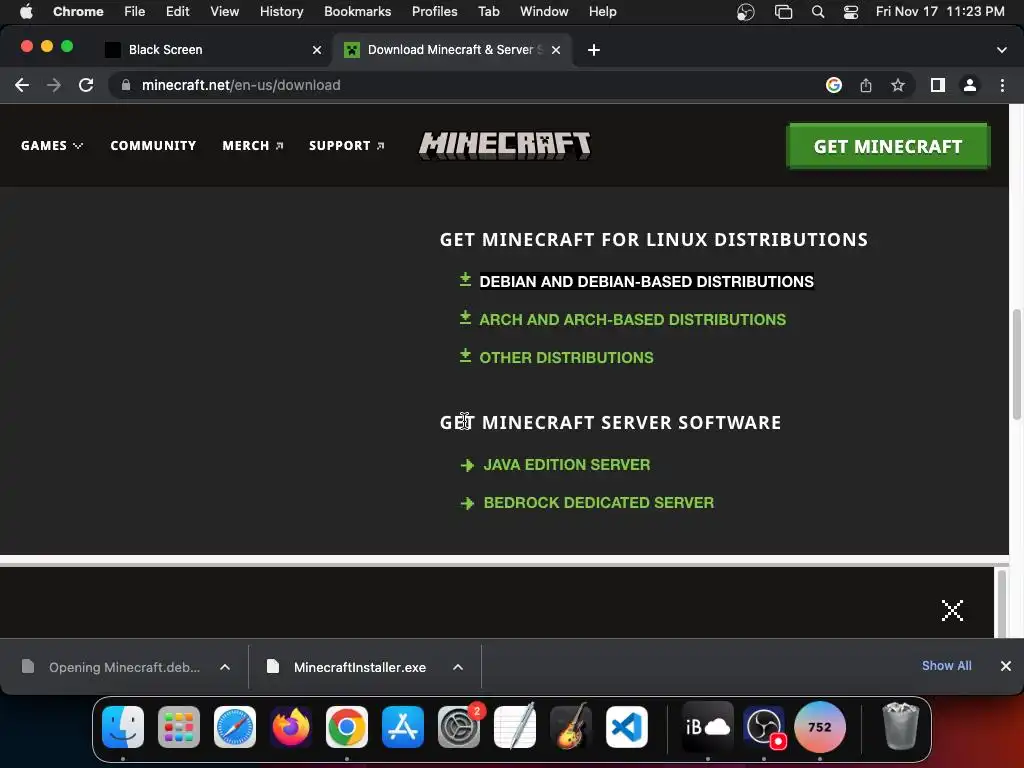This screenshot has width=1024, height=768.
Task: Open the Bookmarks menu
Action: 357,12
